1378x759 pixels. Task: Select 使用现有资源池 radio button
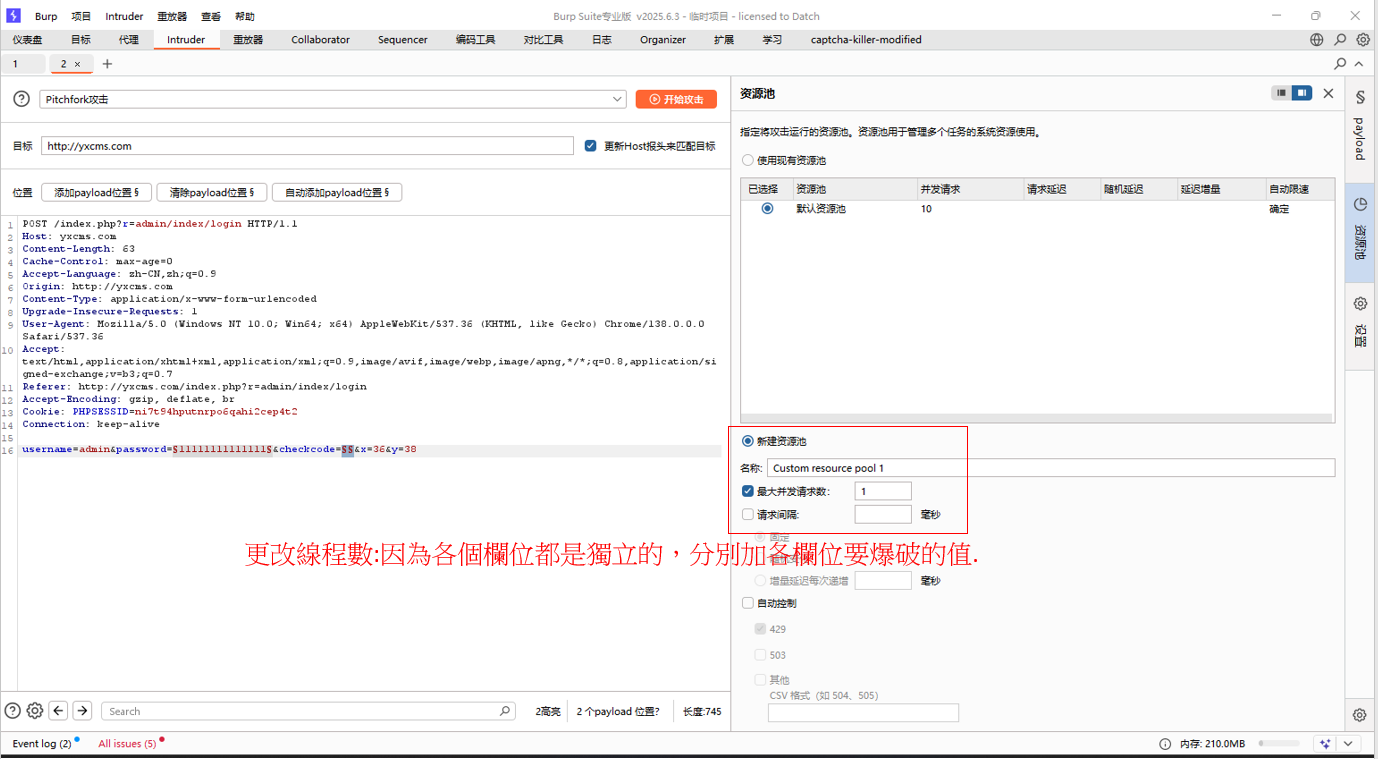(748, 160)
